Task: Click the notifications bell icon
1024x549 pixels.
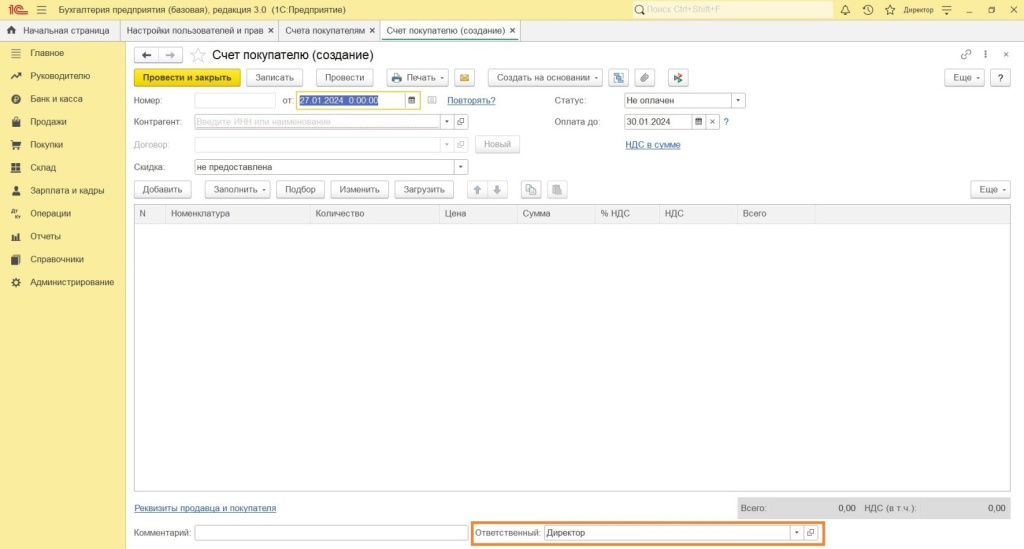Action: (845, 10)
